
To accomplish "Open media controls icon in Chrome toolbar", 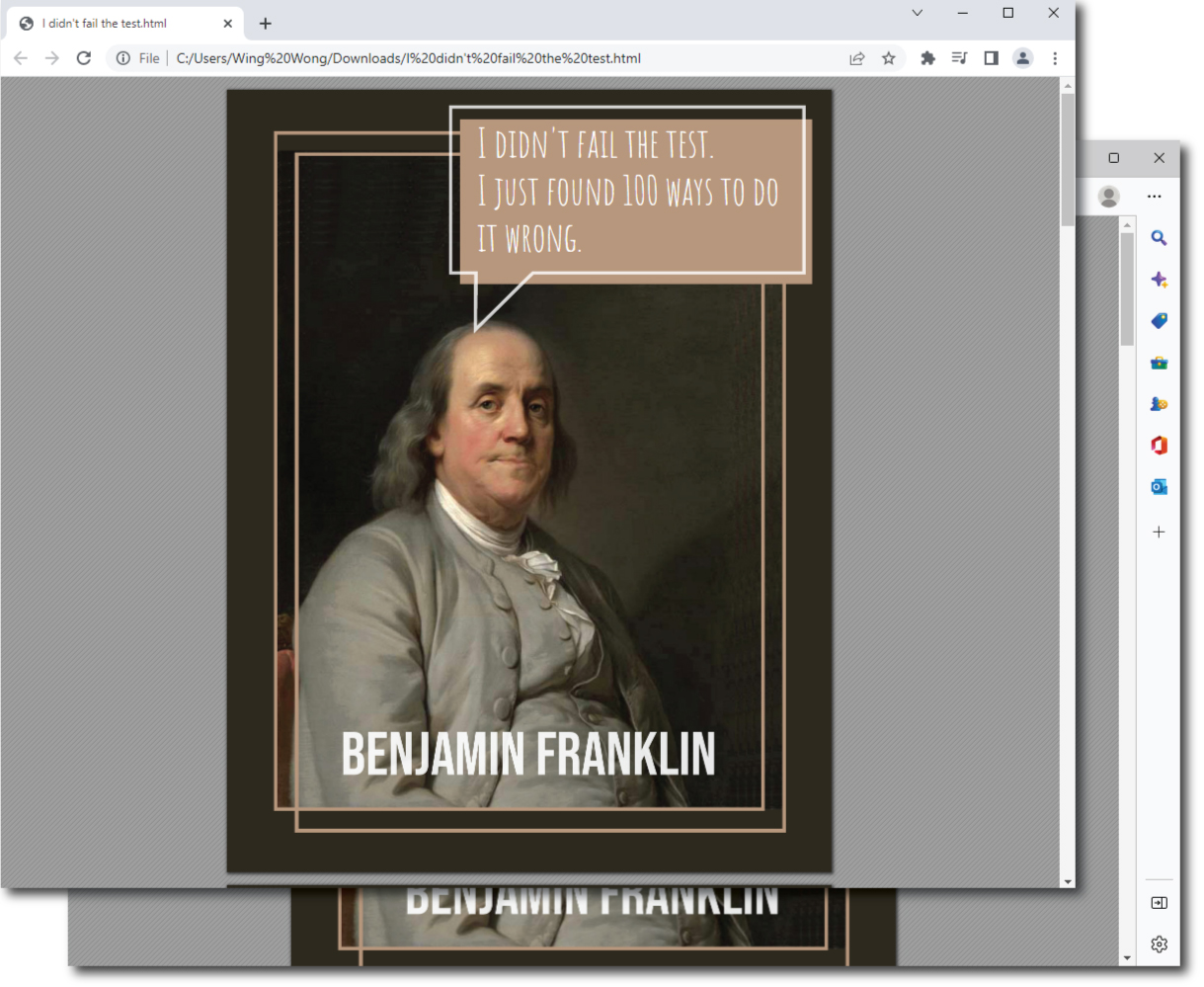I will point(959,58).
